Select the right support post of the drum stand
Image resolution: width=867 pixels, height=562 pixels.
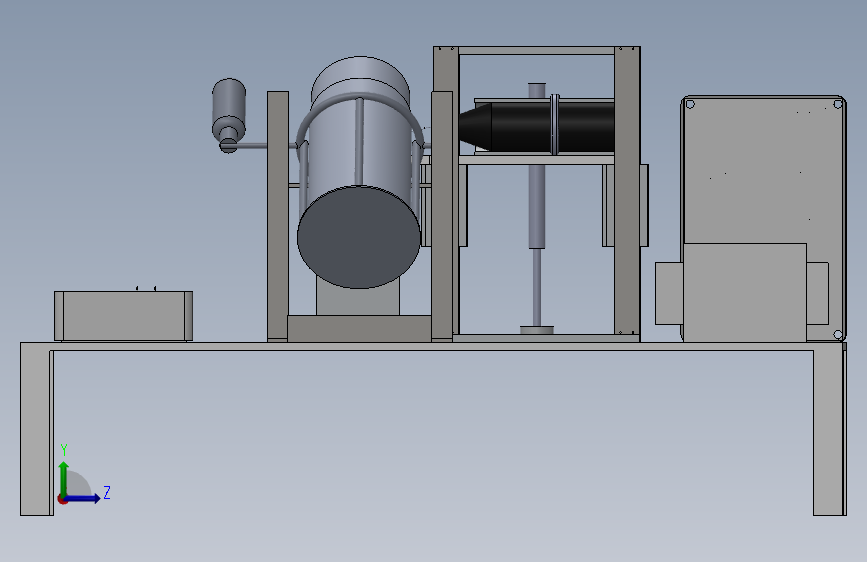(x=442, y=216)
